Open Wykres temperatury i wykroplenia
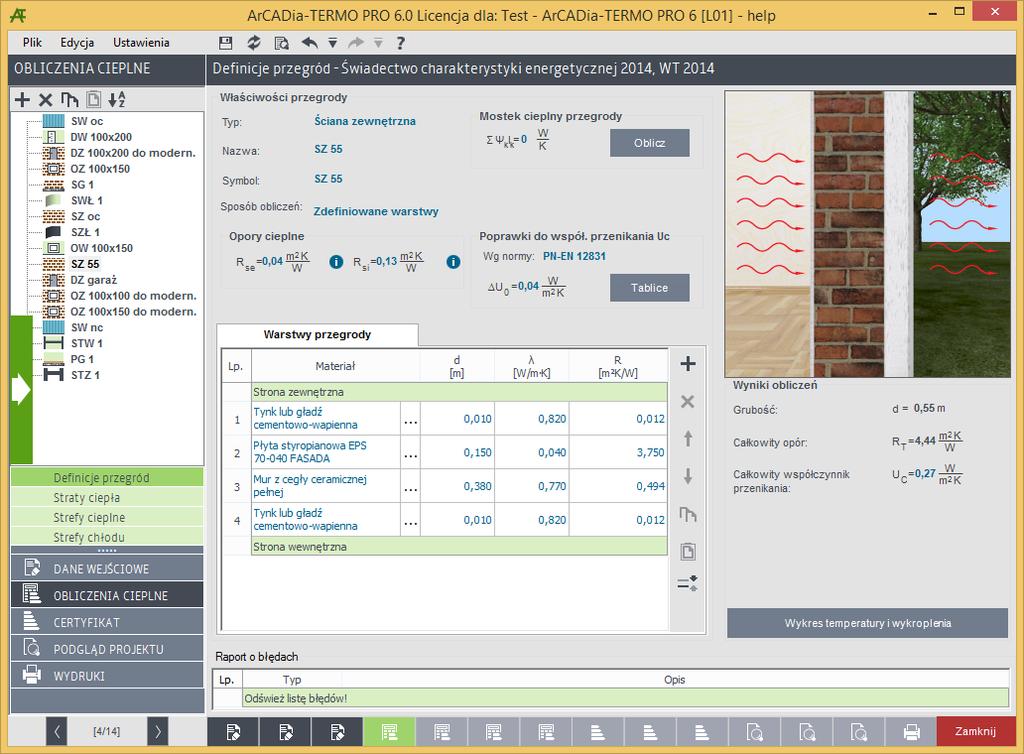1024x754 pixels. click(867, 623)
